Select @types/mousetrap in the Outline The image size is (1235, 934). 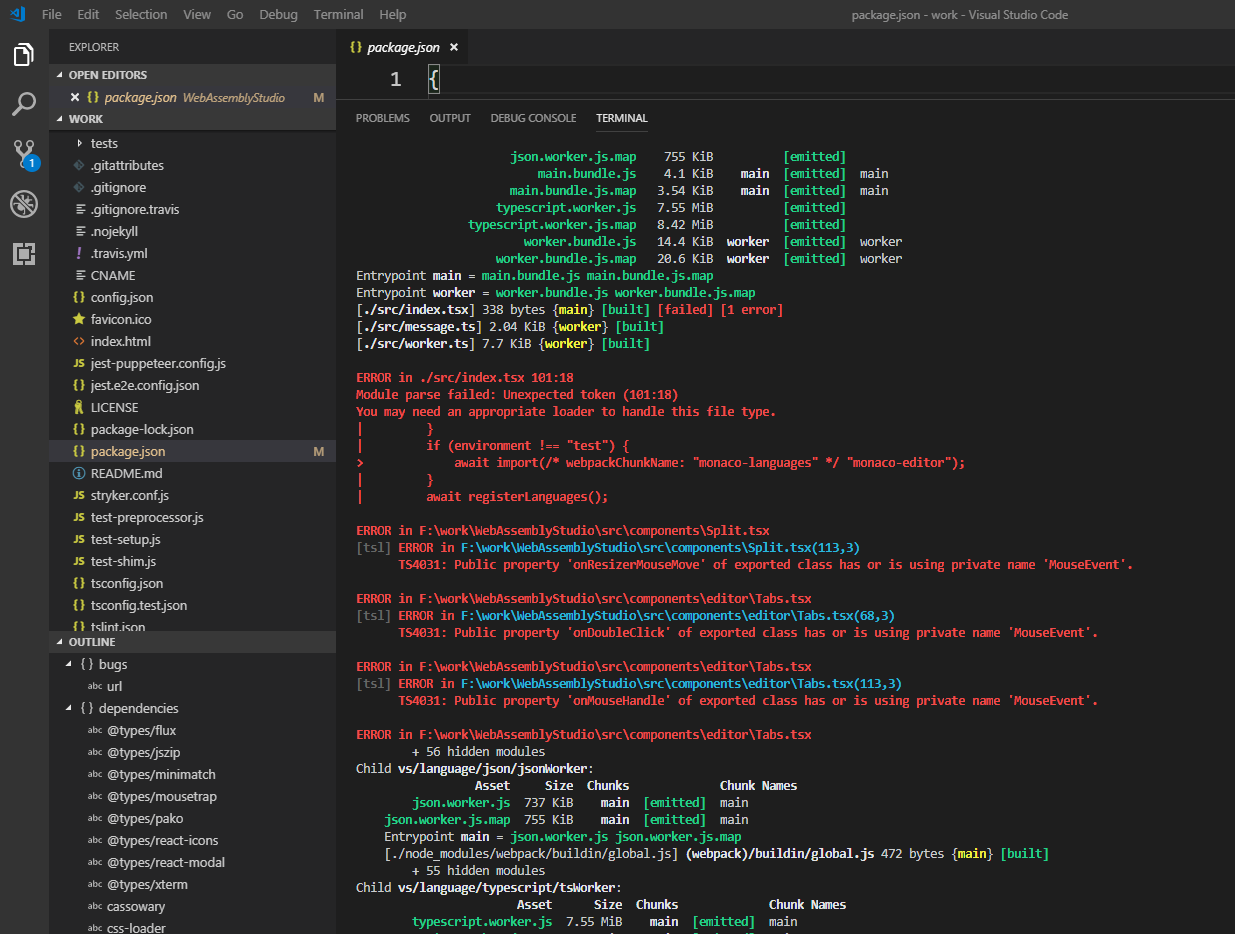click(161, 796)
